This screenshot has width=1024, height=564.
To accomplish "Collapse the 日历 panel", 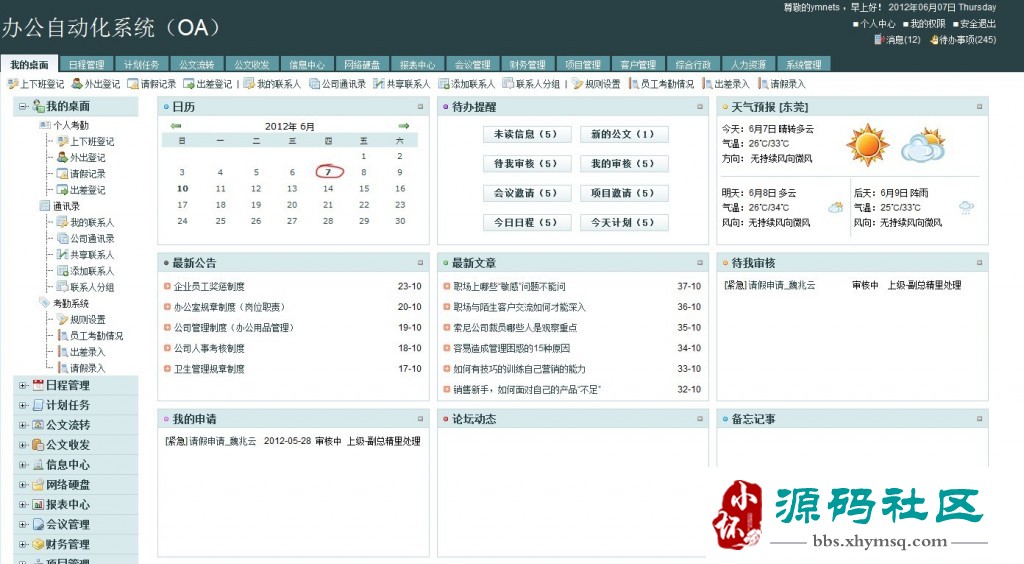I will point(421,106).
